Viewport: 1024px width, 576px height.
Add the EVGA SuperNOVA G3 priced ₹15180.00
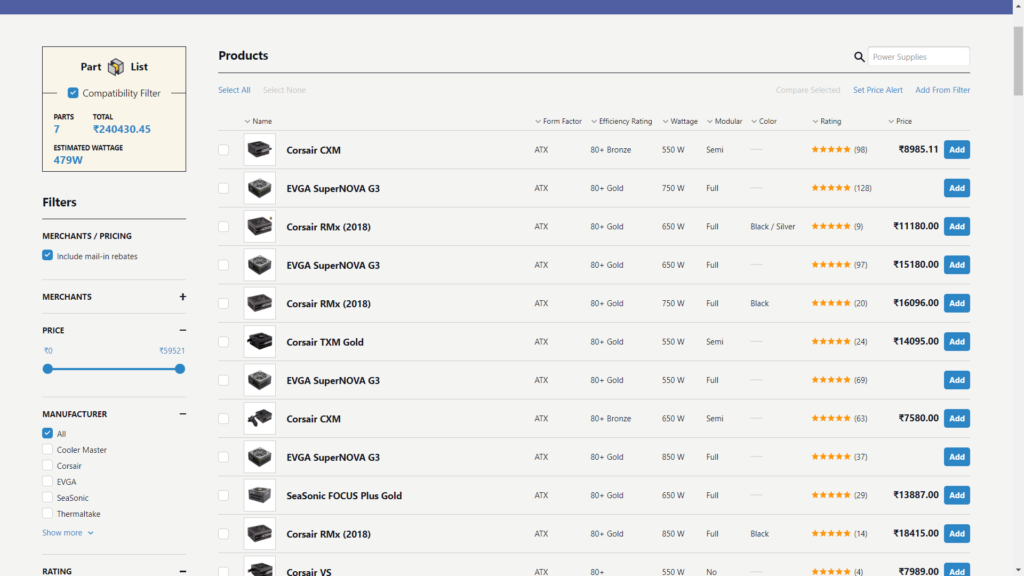point(957,264)
